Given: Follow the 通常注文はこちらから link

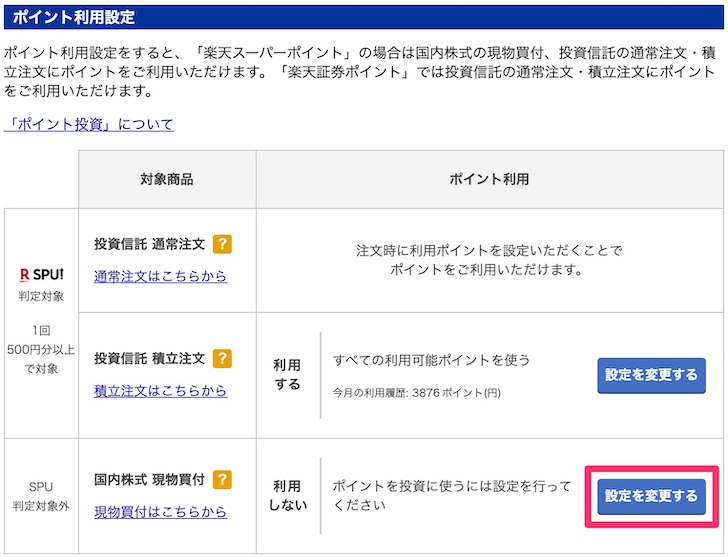Looking at the screenshot, I should [x=160, y=276].
